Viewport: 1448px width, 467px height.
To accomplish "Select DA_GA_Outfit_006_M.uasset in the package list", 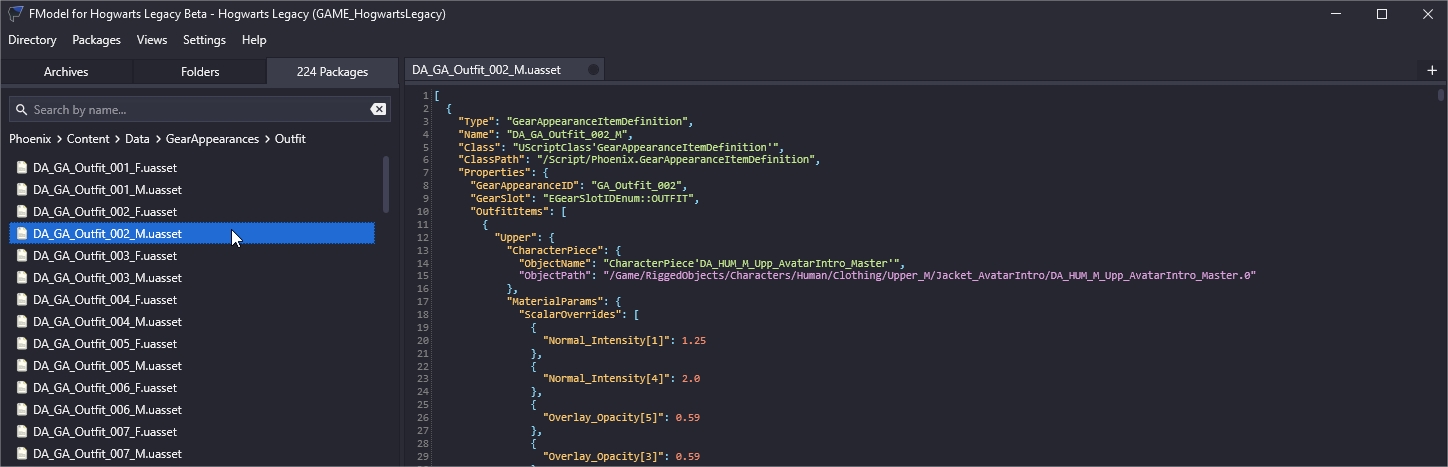I will pyautogui.click(x=192, y=410).
